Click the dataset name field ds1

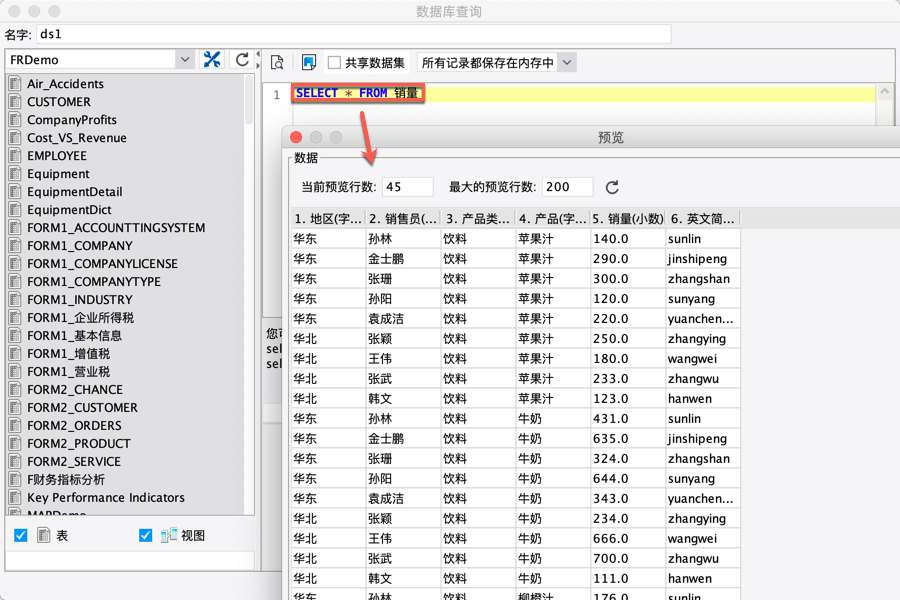click(354, 34)
